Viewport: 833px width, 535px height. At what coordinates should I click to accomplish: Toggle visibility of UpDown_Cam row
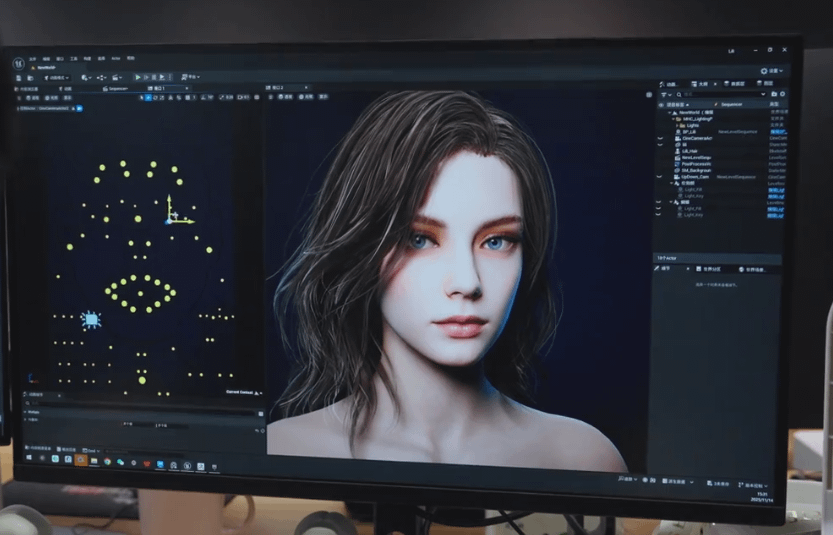[659, 177]
